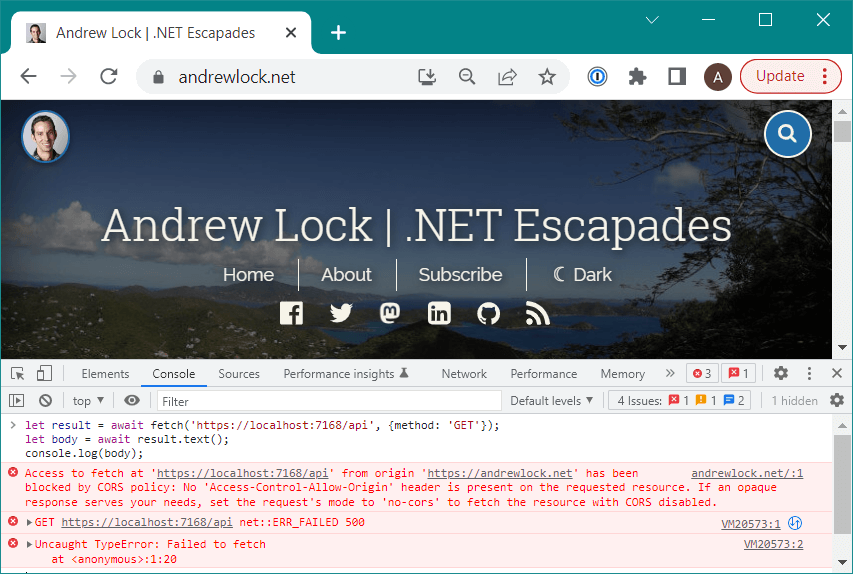Open the site search magnifier button

787,134
